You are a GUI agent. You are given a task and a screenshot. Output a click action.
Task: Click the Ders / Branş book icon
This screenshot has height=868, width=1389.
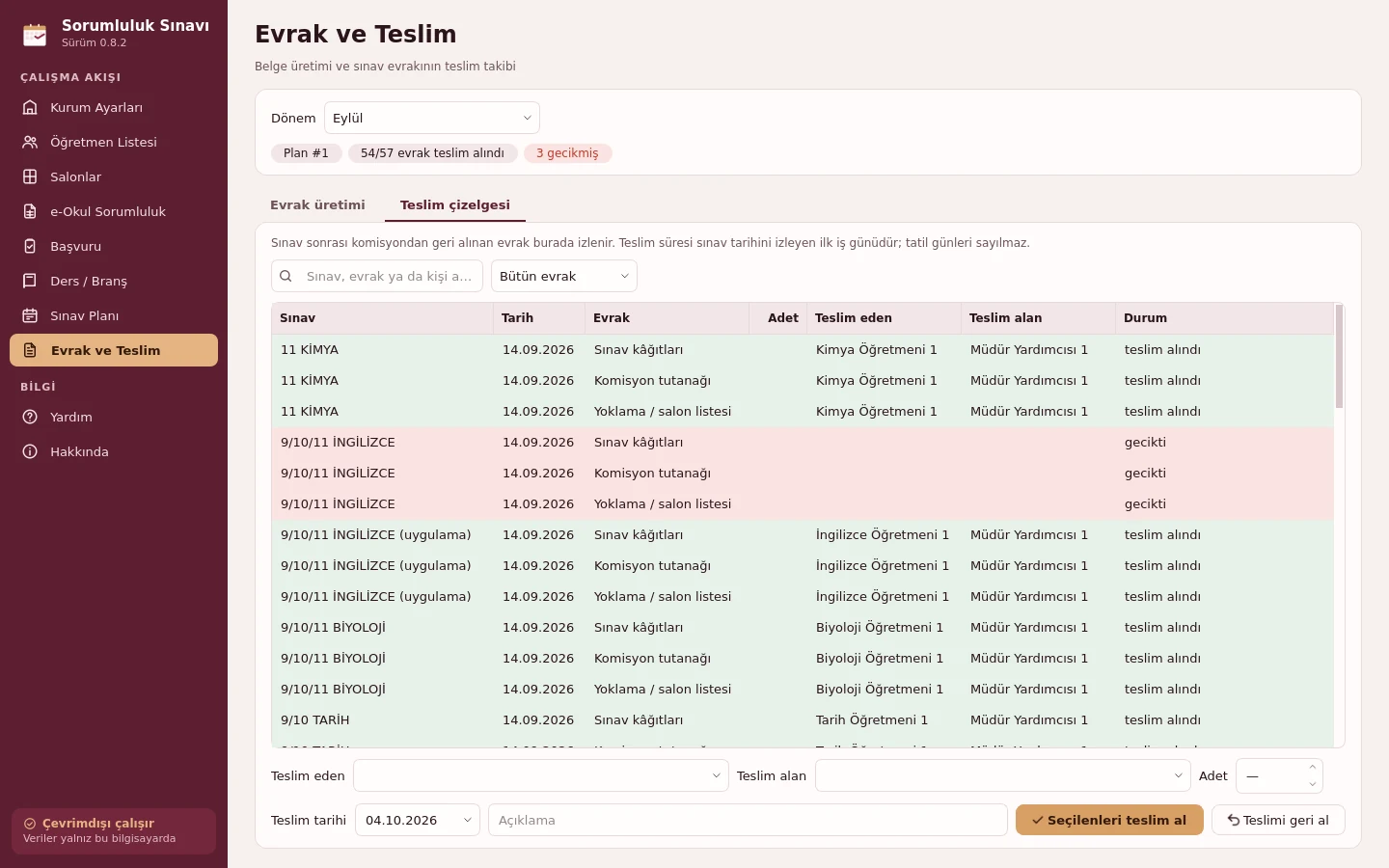30,281
